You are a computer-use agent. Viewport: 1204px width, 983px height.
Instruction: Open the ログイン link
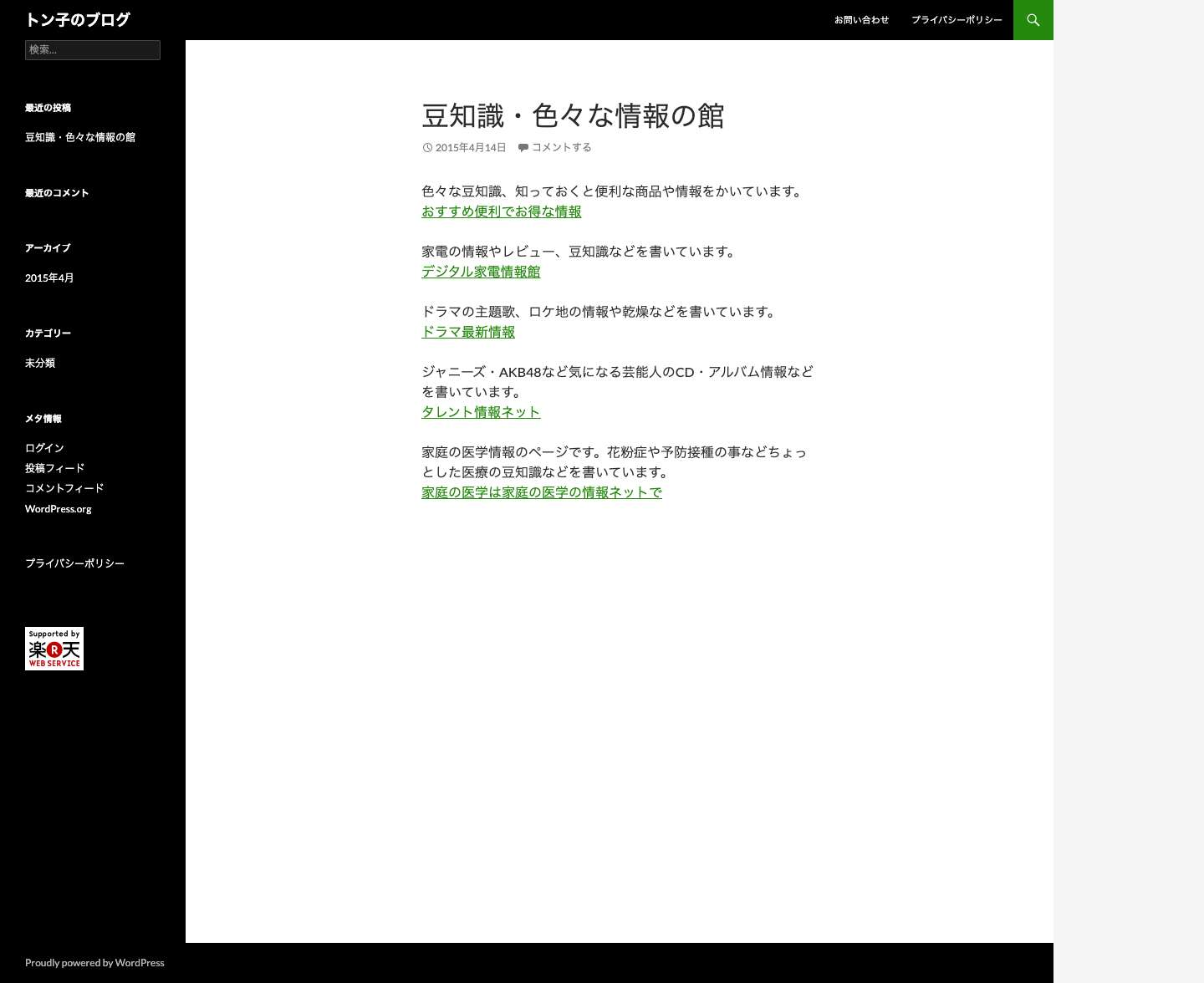tap(43, 447)
